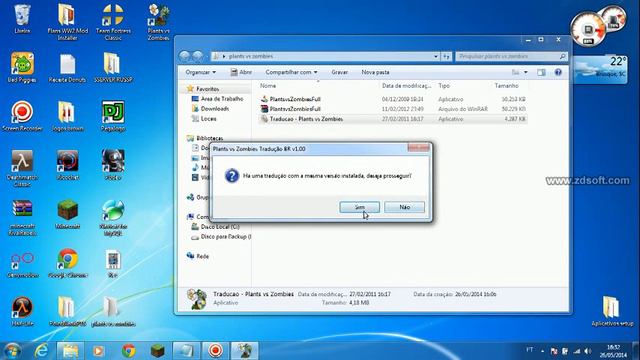Select Downloads in navigation pane
Image resolution: width=640 pixels, height=360 pixels.
(x=215, y=109)
